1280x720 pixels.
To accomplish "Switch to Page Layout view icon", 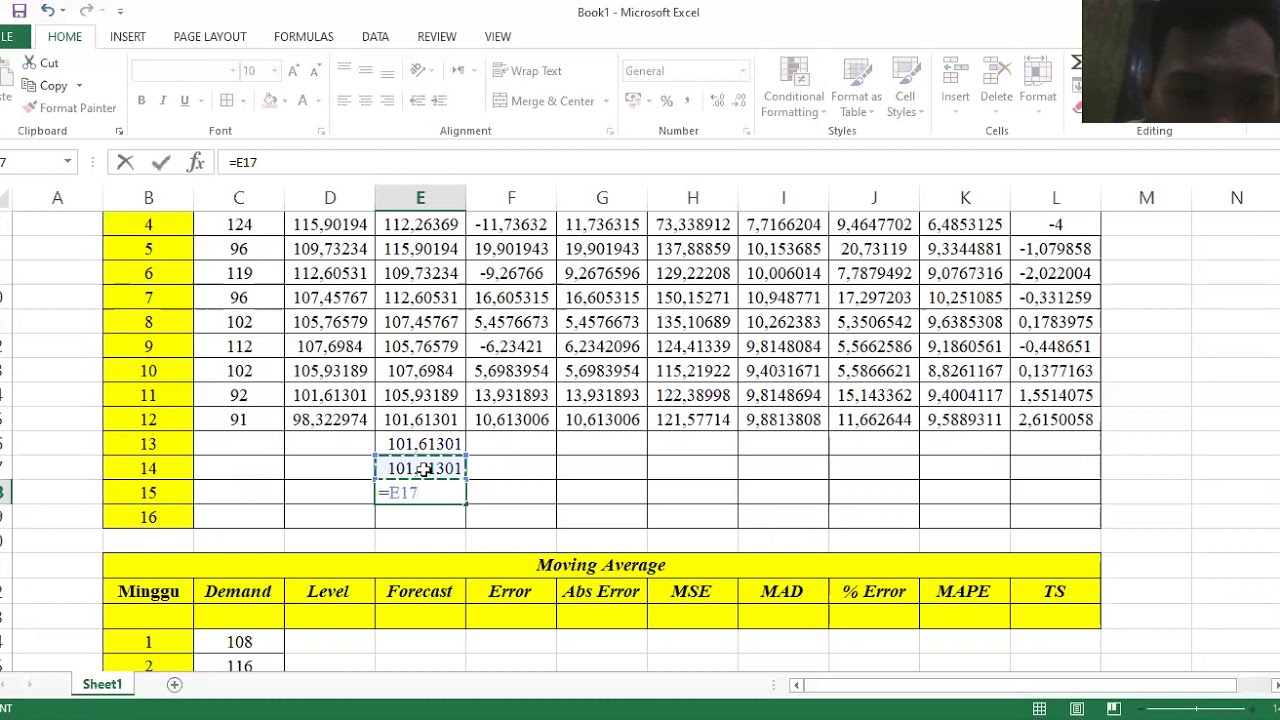I will (1077, 709).
